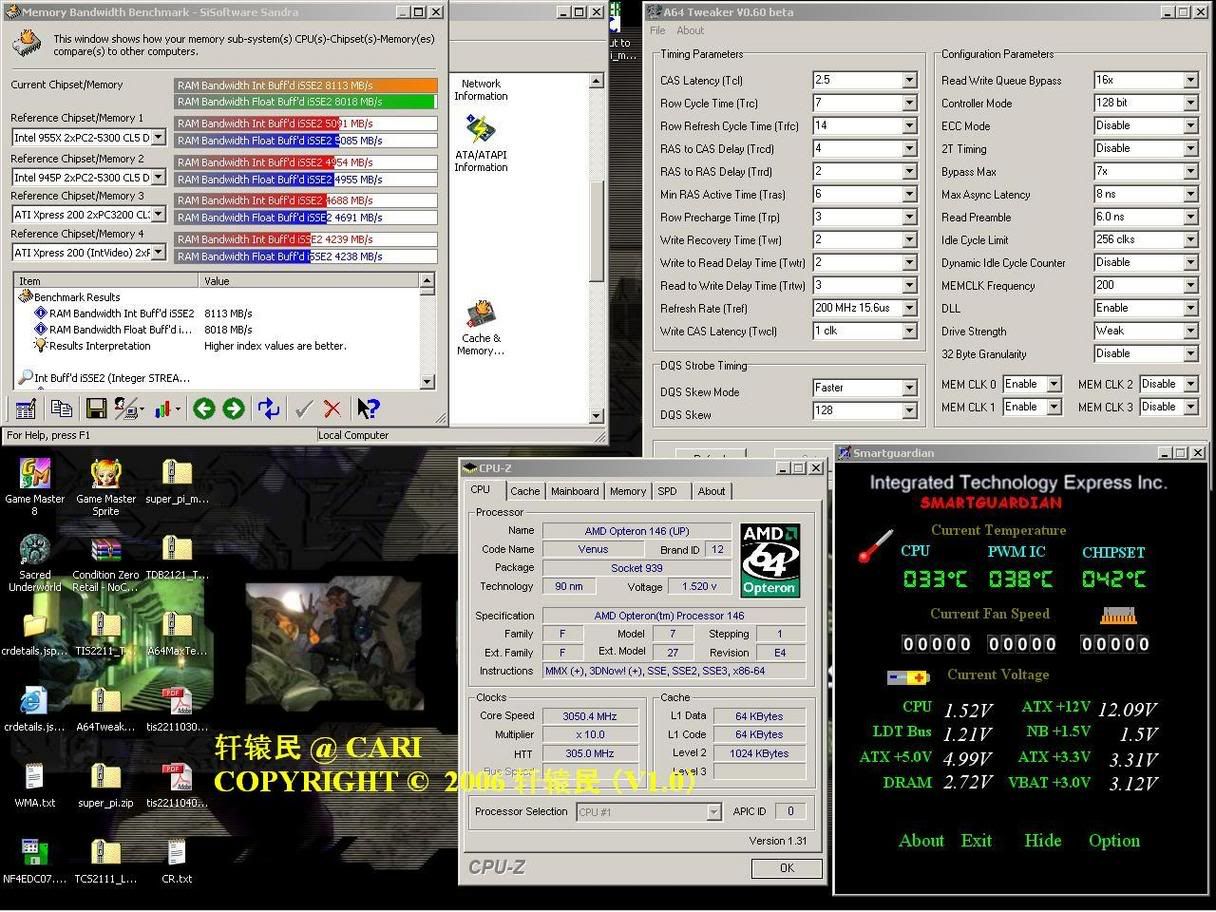Click the copy icon in Sandra toolbar
Viewport: 1216px width, 912px height.
tap(61, 408)
